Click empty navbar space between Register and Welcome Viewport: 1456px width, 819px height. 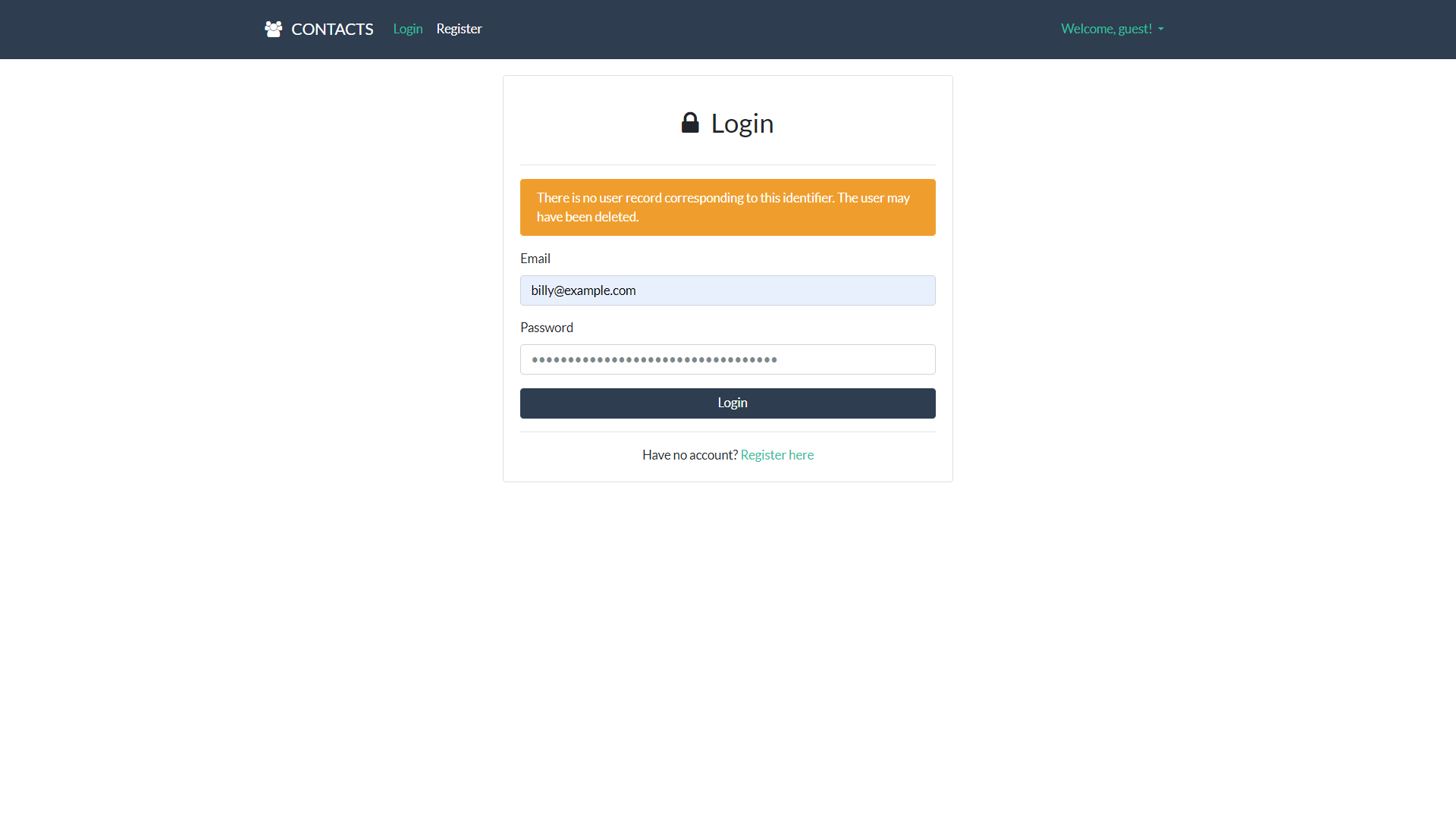[x=758, y=29]
